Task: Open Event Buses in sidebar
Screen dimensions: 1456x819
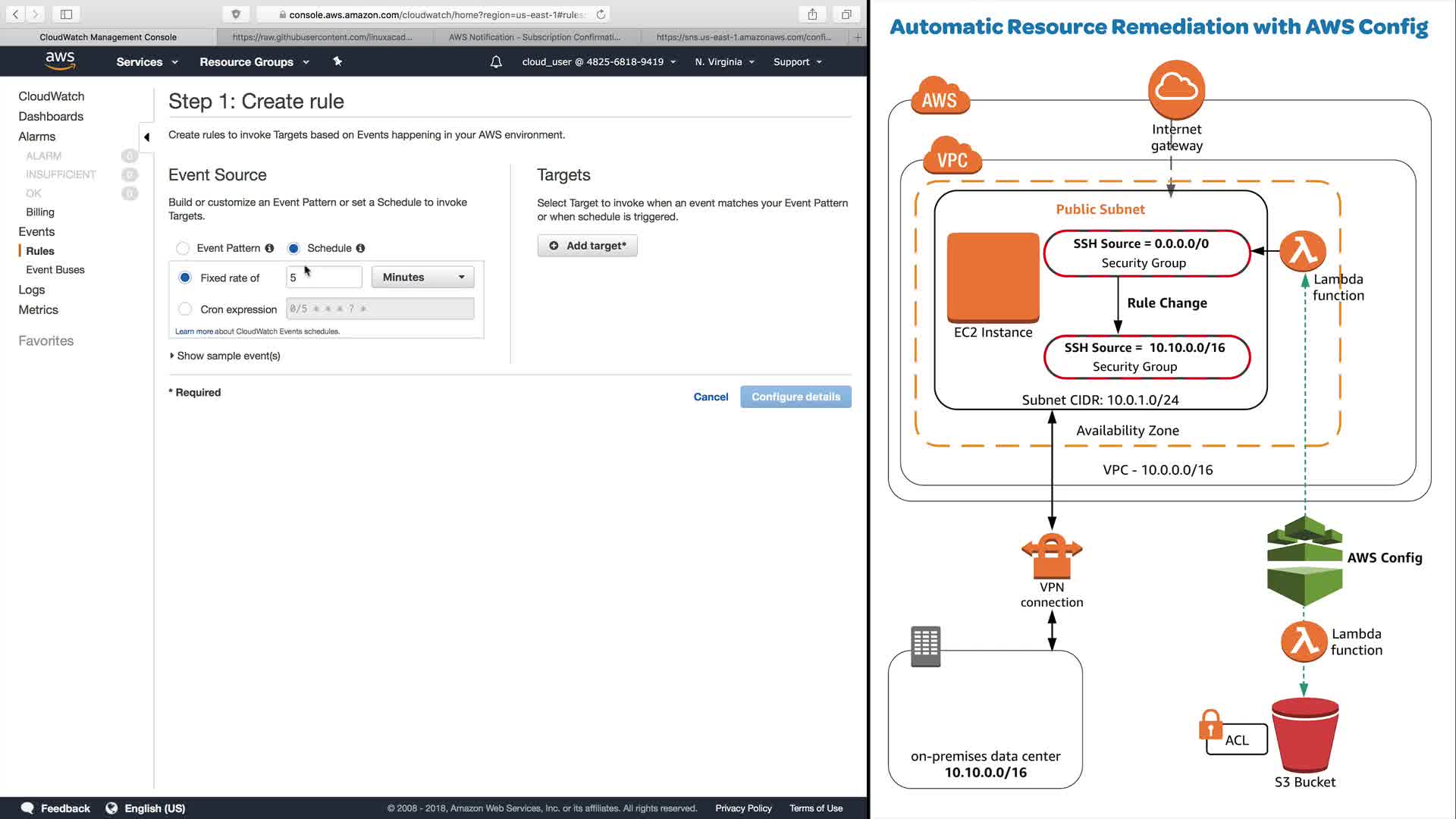Action: point(55,269)
